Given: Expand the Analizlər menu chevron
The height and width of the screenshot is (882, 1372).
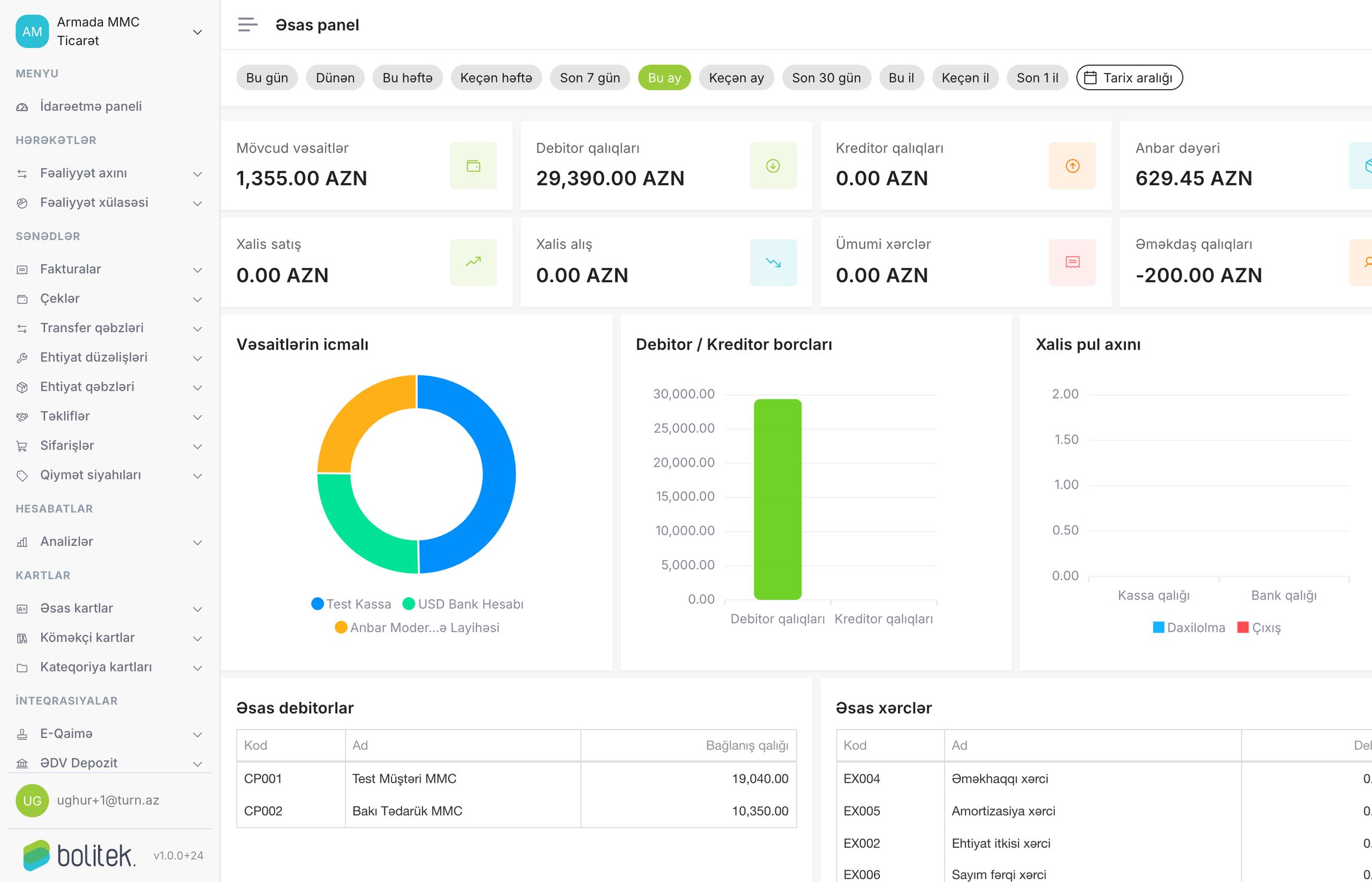Looking at the screenshot, I should 197,542.
